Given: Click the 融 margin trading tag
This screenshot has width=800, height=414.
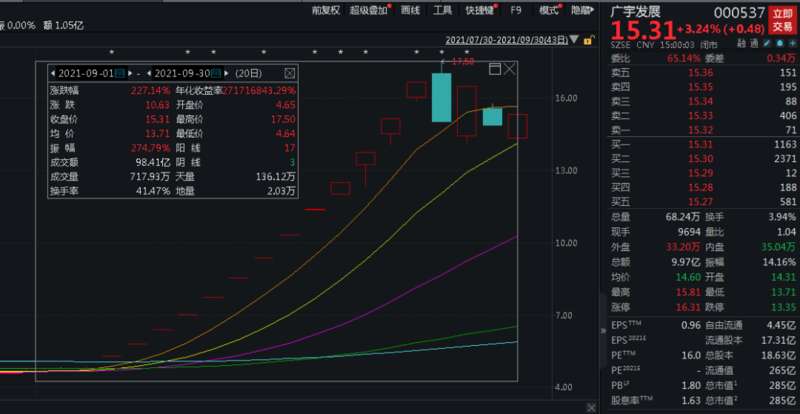Looking at the screenshot, I should click(x=741, y=44).
